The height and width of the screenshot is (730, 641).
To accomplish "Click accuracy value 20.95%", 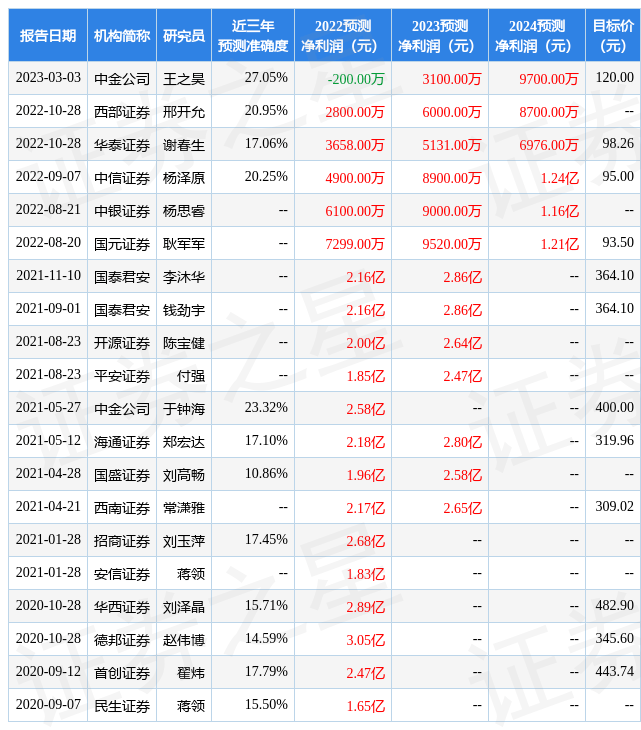I will tap(266, 110).
